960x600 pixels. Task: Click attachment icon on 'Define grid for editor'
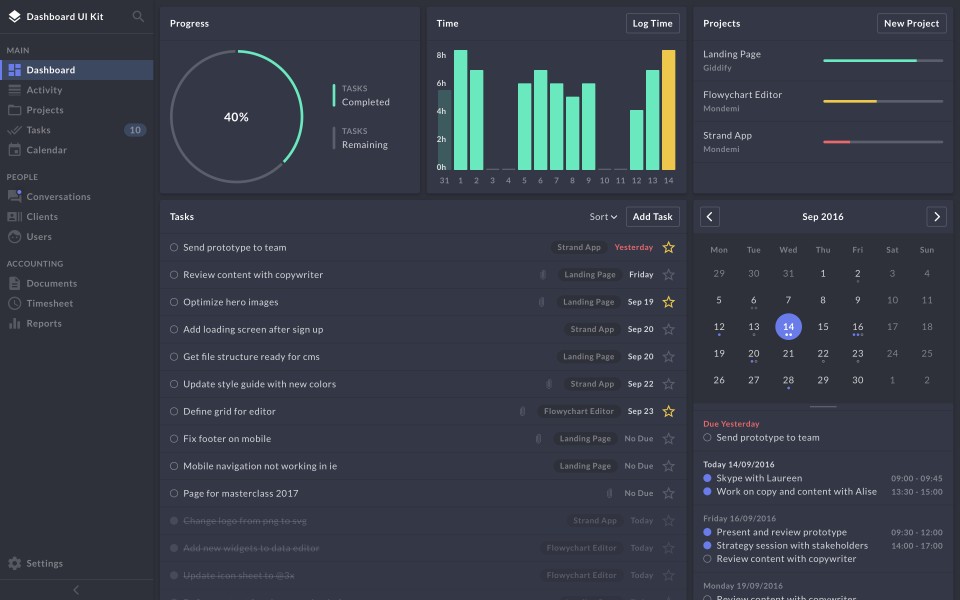[523, 411]
